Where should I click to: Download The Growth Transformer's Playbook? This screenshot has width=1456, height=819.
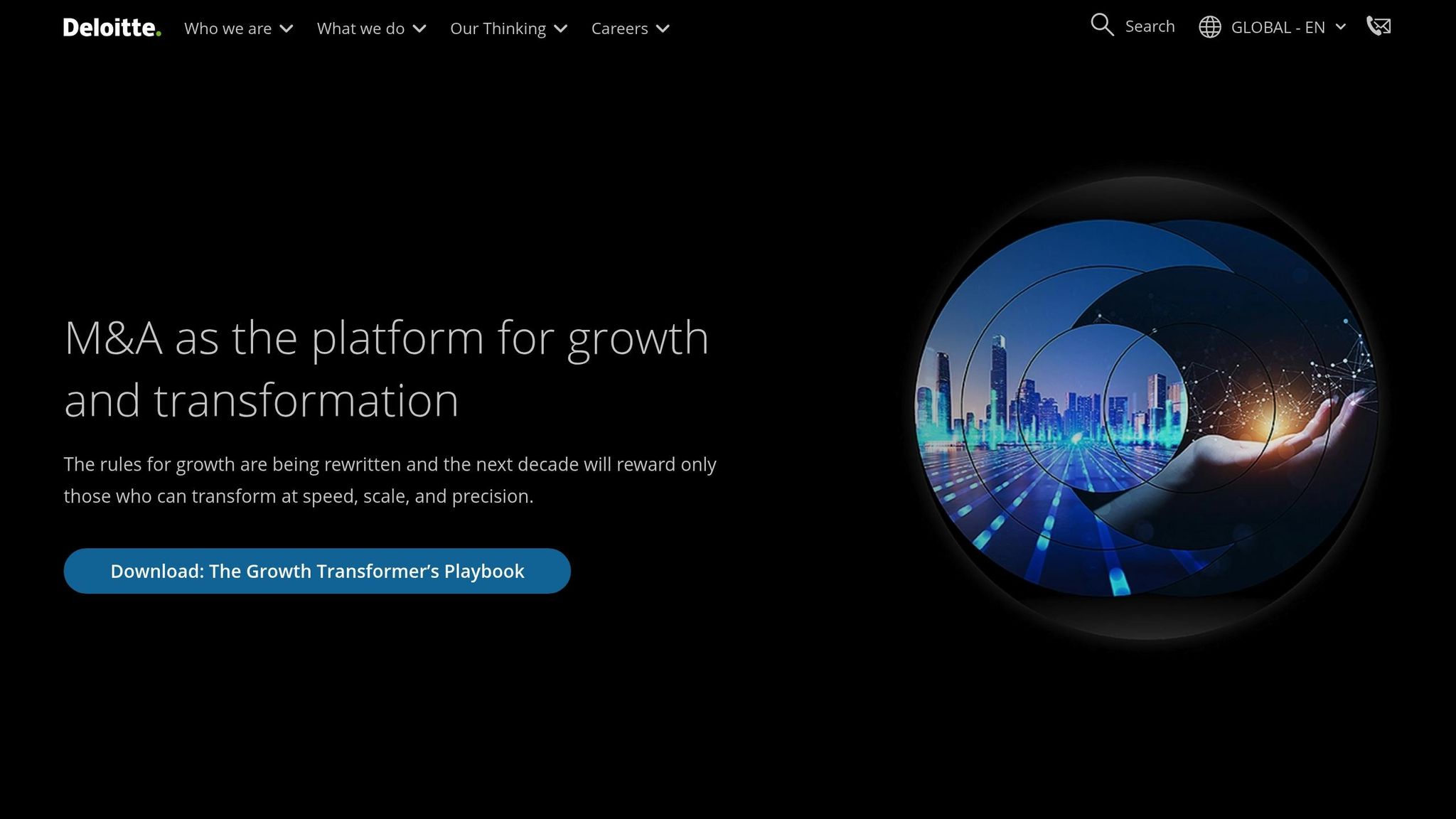[x=316, y=571]
